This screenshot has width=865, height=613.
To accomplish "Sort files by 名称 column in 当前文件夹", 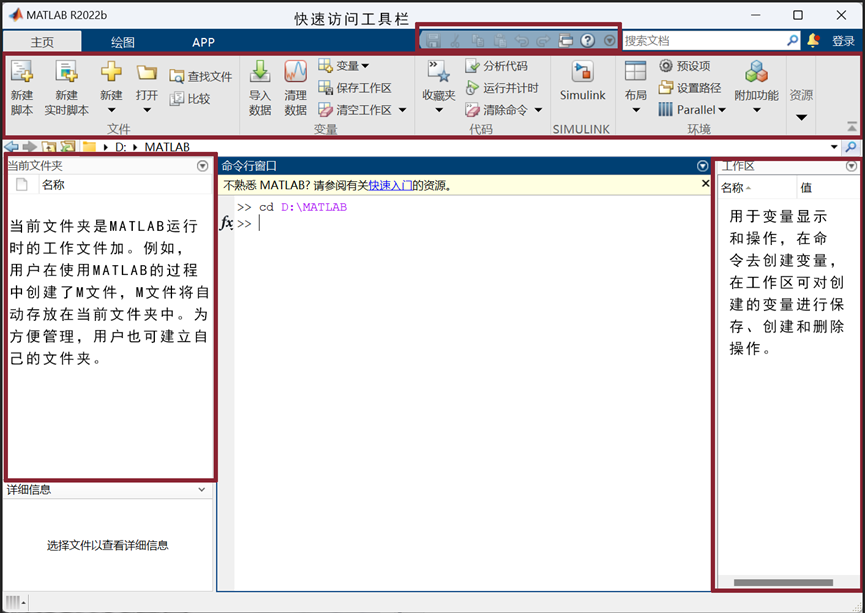I will point(53,185).
